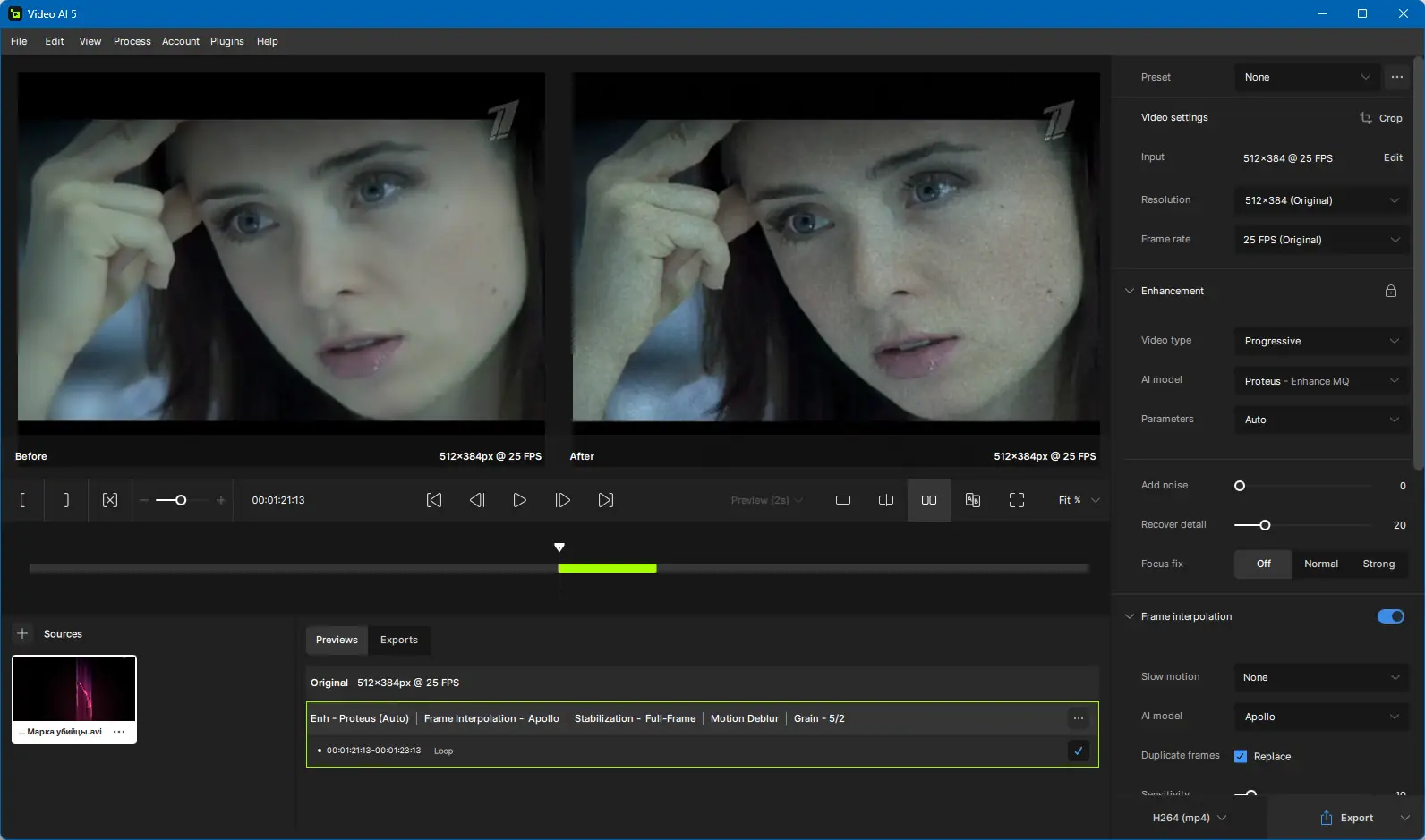Open the Frame rate dropdown

point(1321,240)
